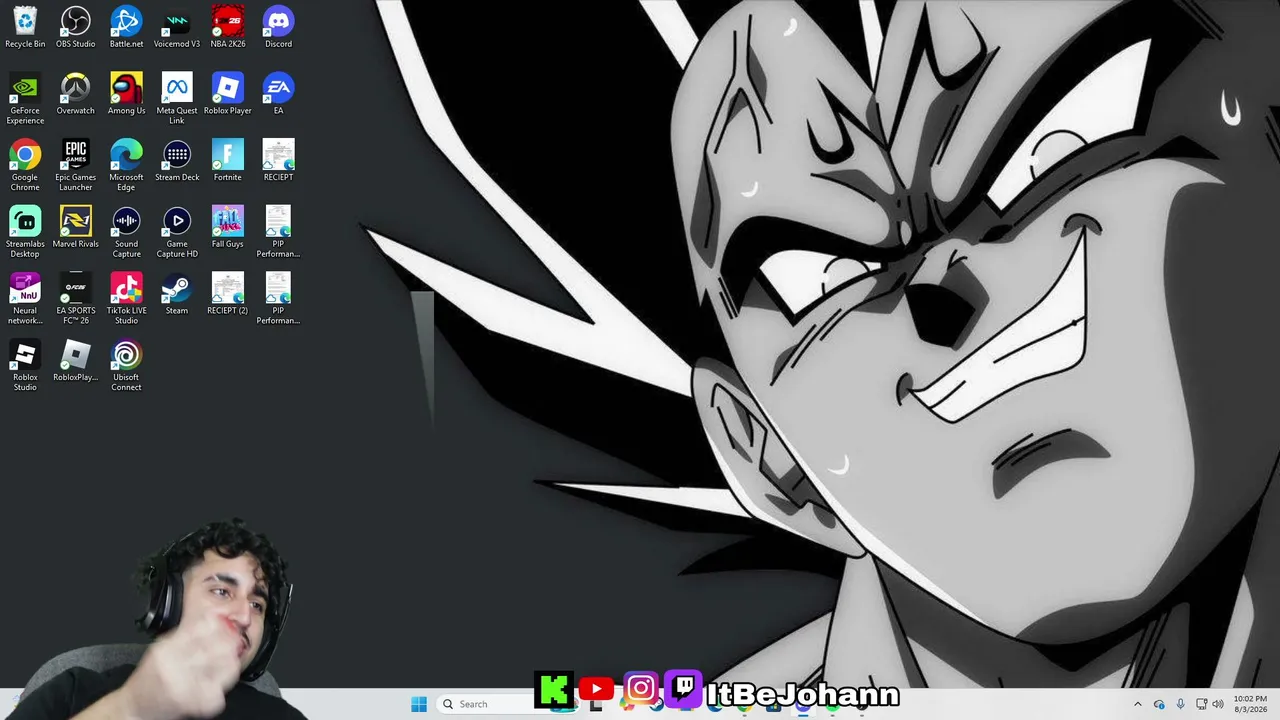Select the Game Capture HD shortcut

point(177,232)
